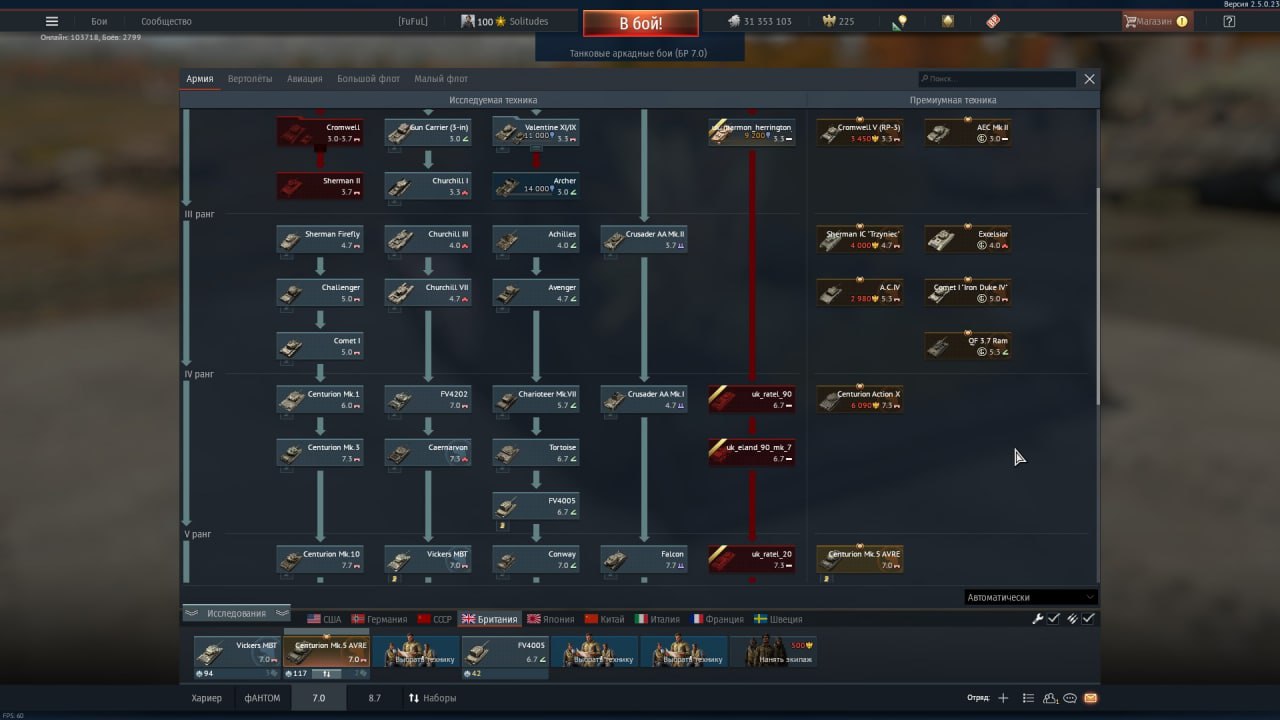Select Tortoise vehicle card

pyautogui.click(x=536, y=452)
